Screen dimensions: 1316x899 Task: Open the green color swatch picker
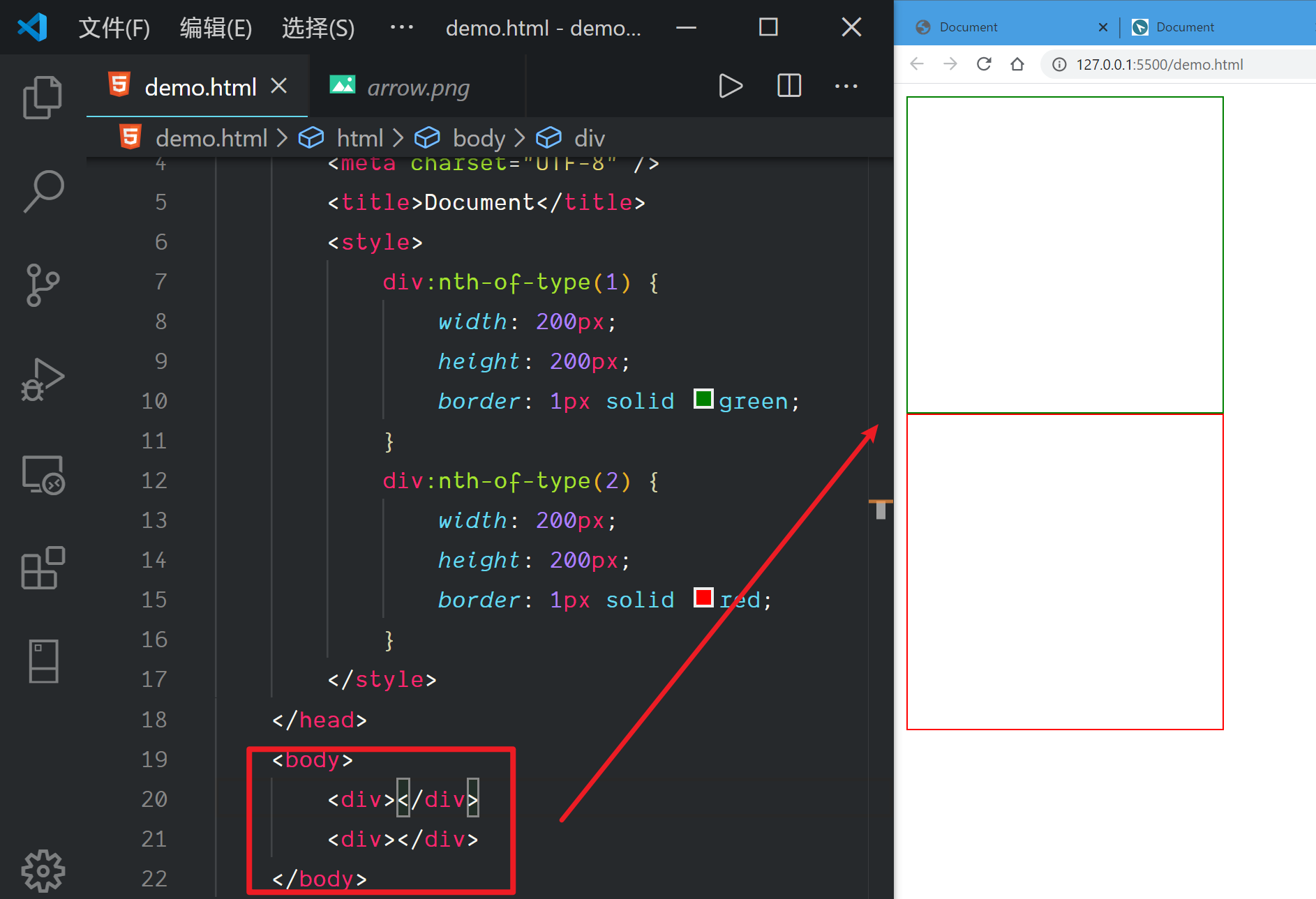[703, 399]
